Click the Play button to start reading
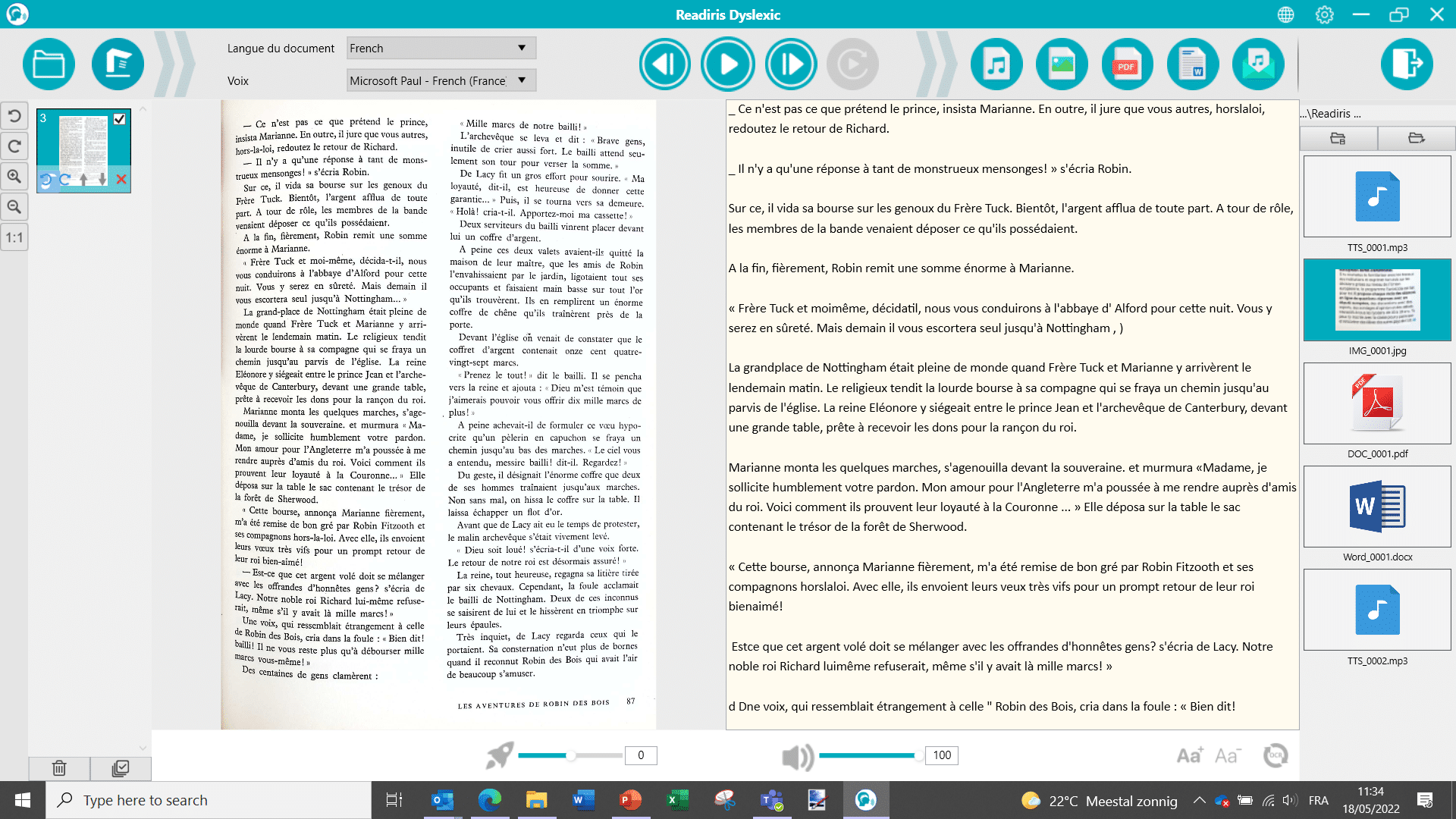The height and width of the screenshot is (819, 1456). pos(727,63)
